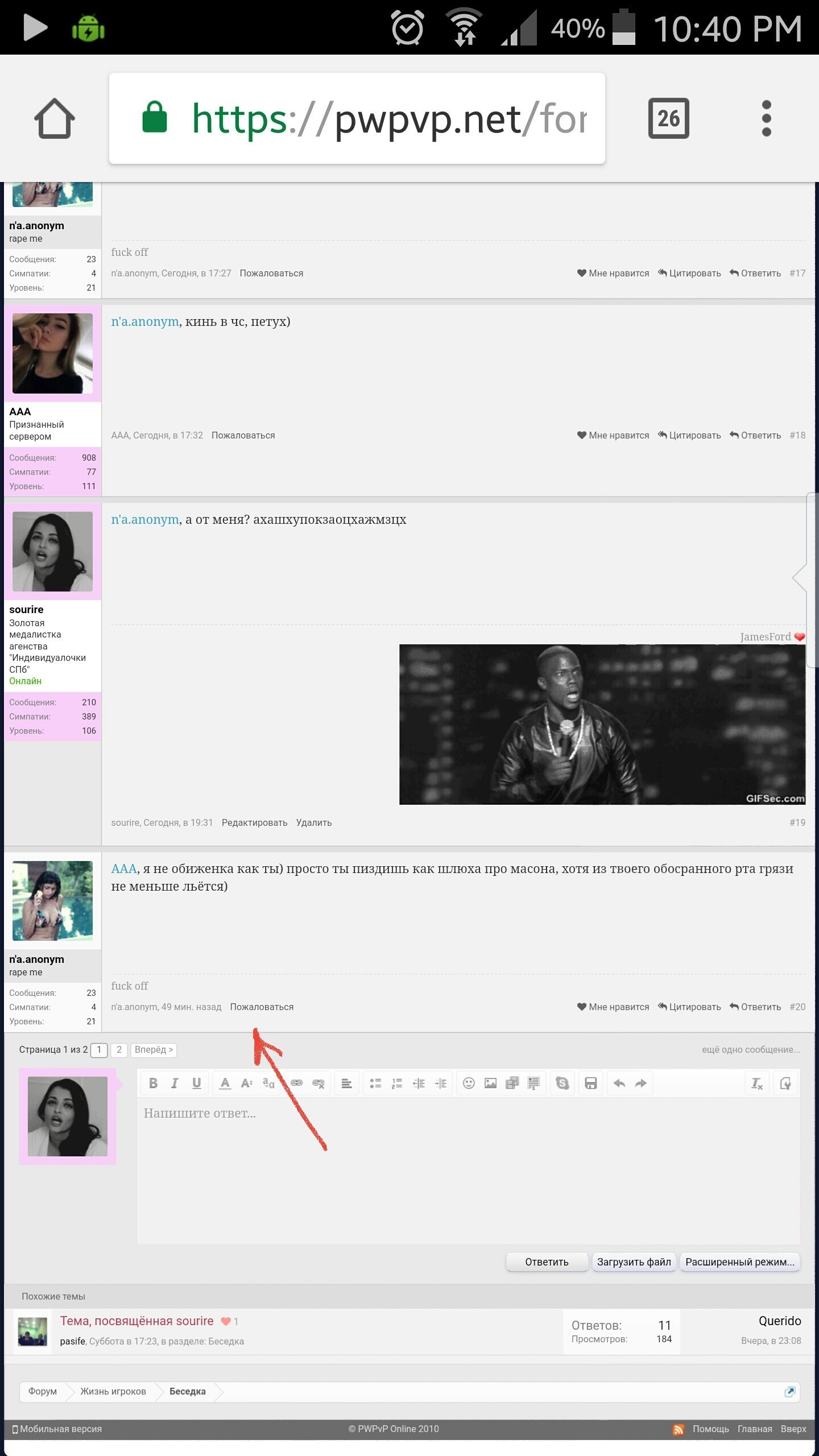Undo the last editor action
Screen dimensions: 819x1456
coord(619,1083)
